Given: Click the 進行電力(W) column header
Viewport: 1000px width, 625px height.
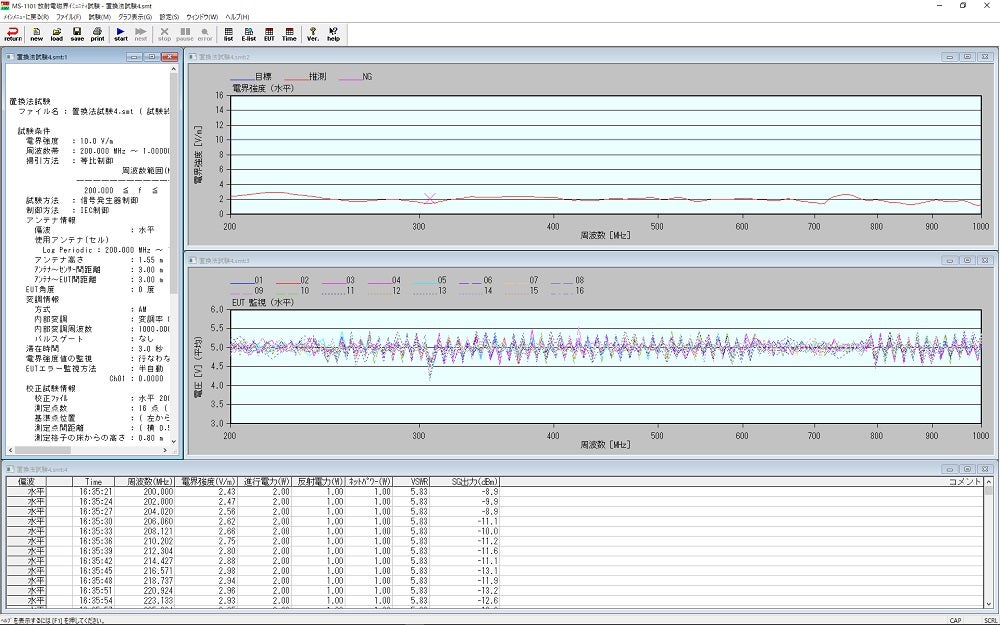Looking at the screenshot, I should (266, 482).
